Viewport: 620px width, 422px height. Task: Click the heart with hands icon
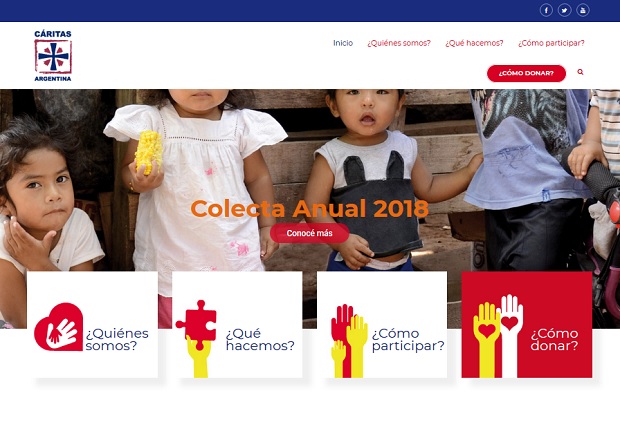tap(59, 327)
